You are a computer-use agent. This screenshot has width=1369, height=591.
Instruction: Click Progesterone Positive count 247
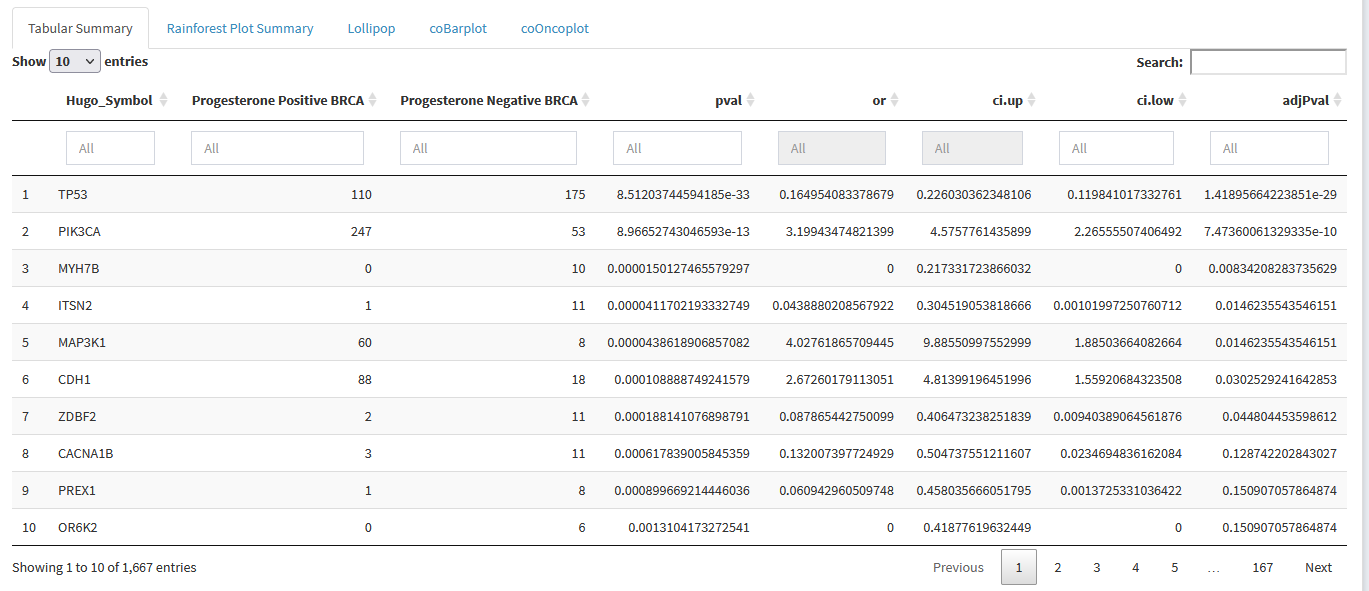pyautogui.click(x=361, y=231)
